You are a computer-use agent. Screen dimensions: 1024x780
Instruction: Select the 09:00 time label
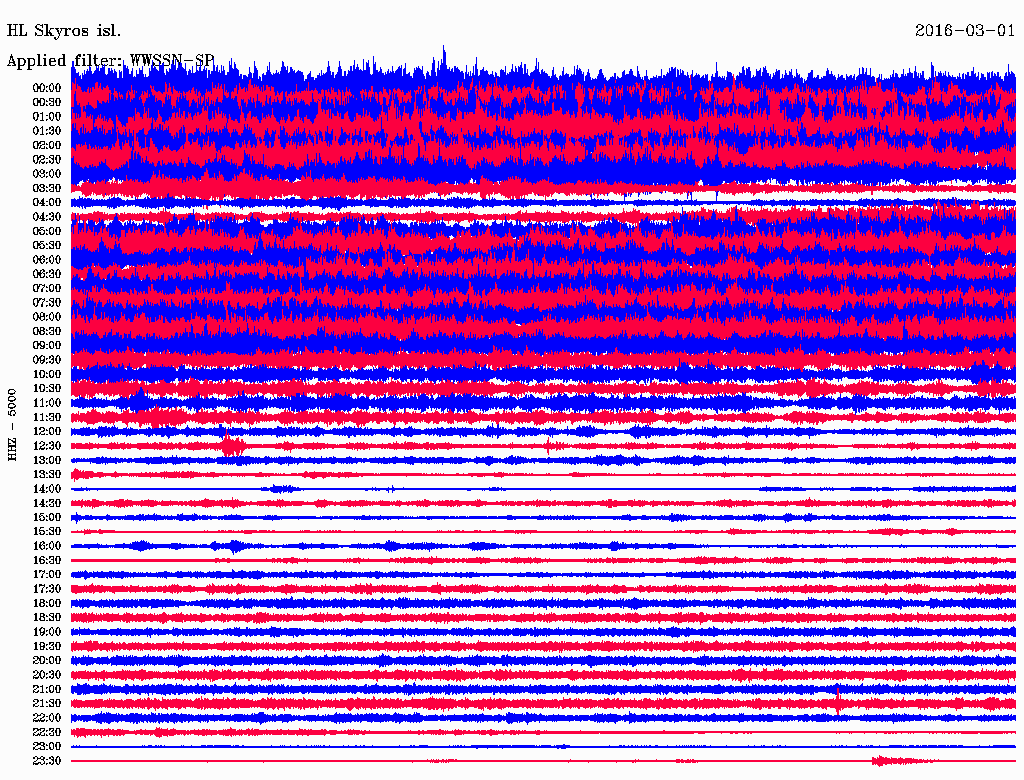[x=47, y=346]
